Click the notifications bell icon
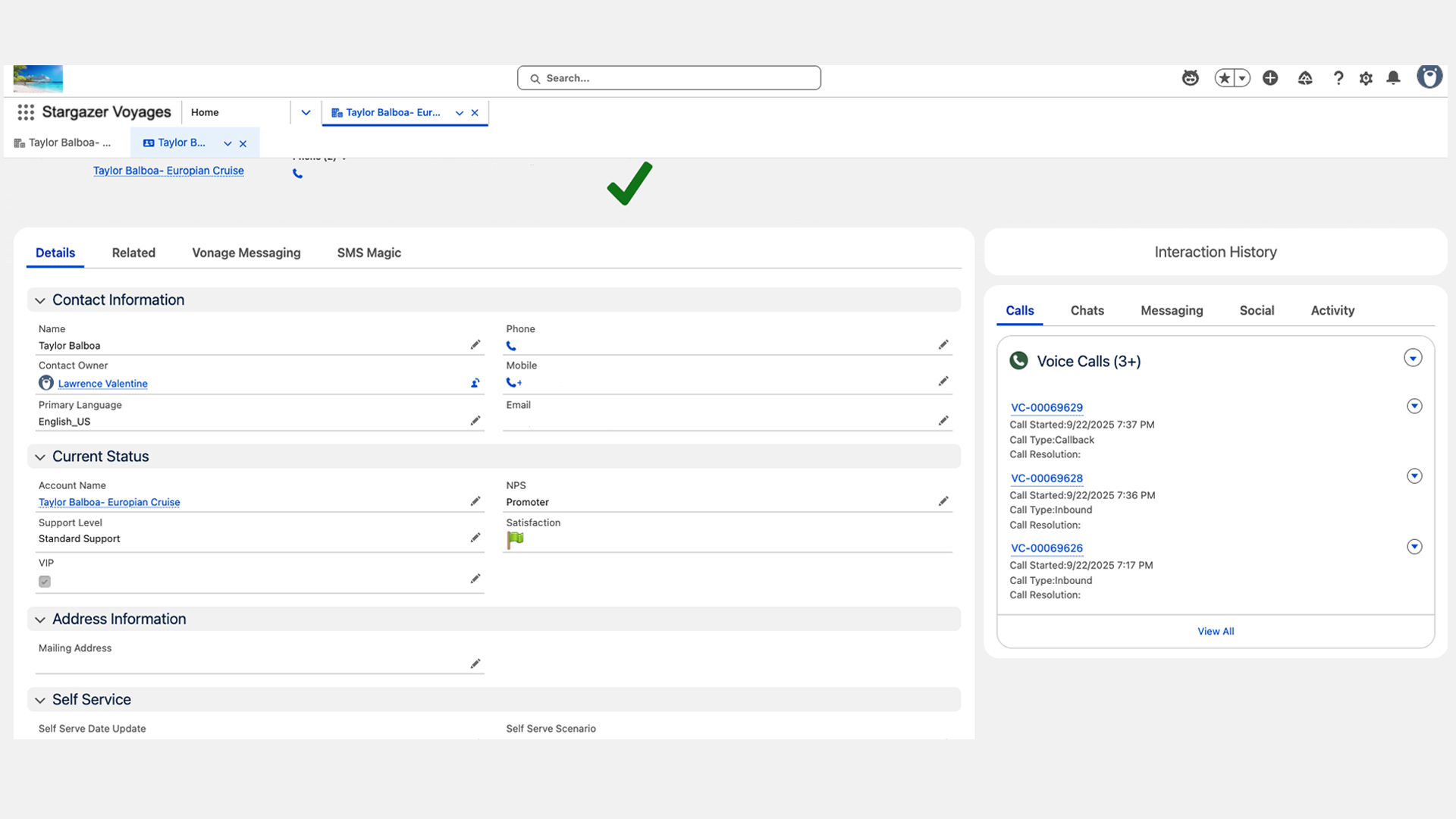Viewport: 1456px width, 819px height. point(1393,78)
